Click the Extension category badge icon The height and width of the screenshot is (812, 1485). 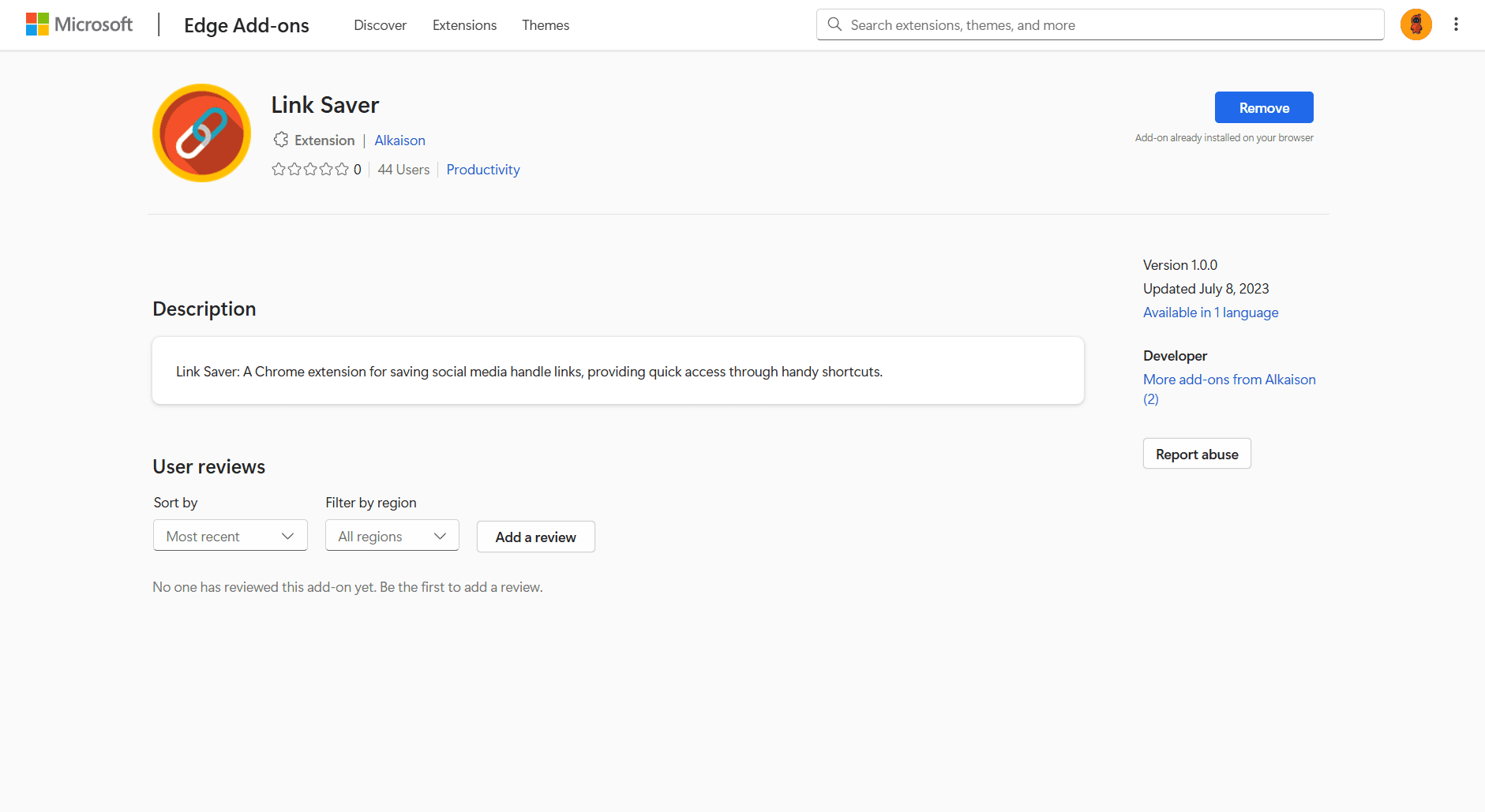click(281, 140)
